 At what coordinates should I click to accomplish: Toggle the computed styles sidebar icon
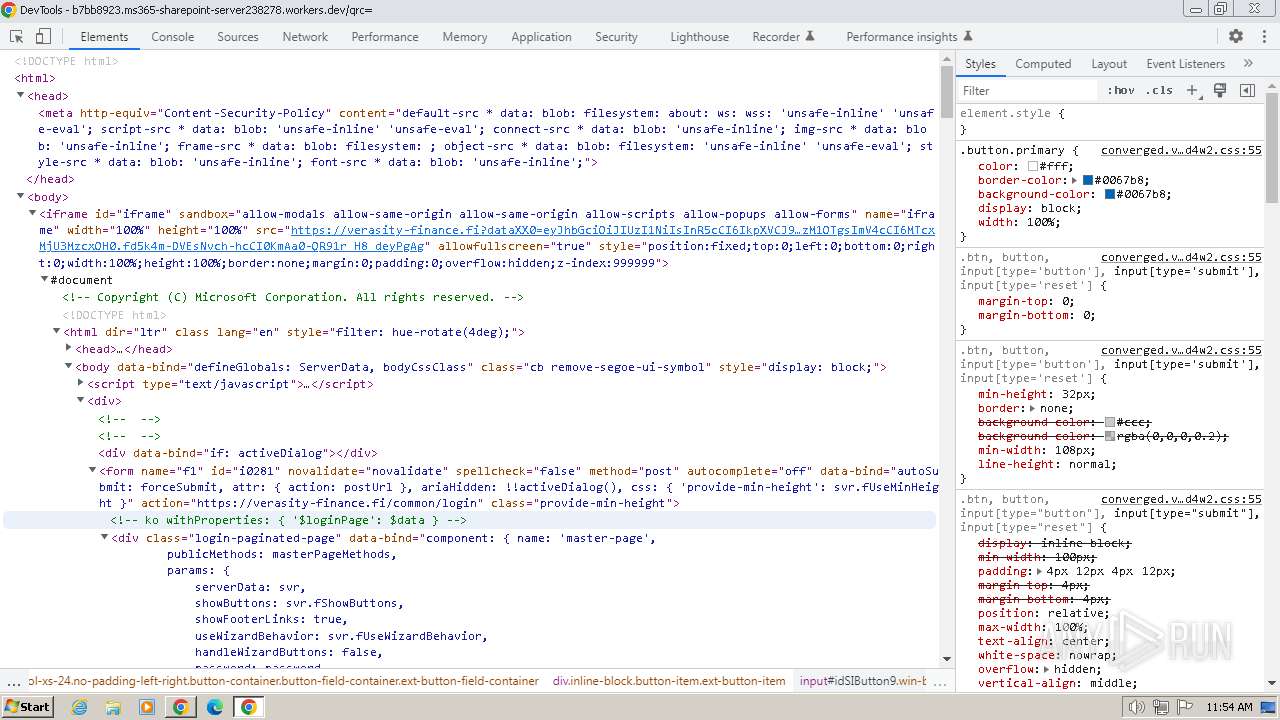[1247, 90]
